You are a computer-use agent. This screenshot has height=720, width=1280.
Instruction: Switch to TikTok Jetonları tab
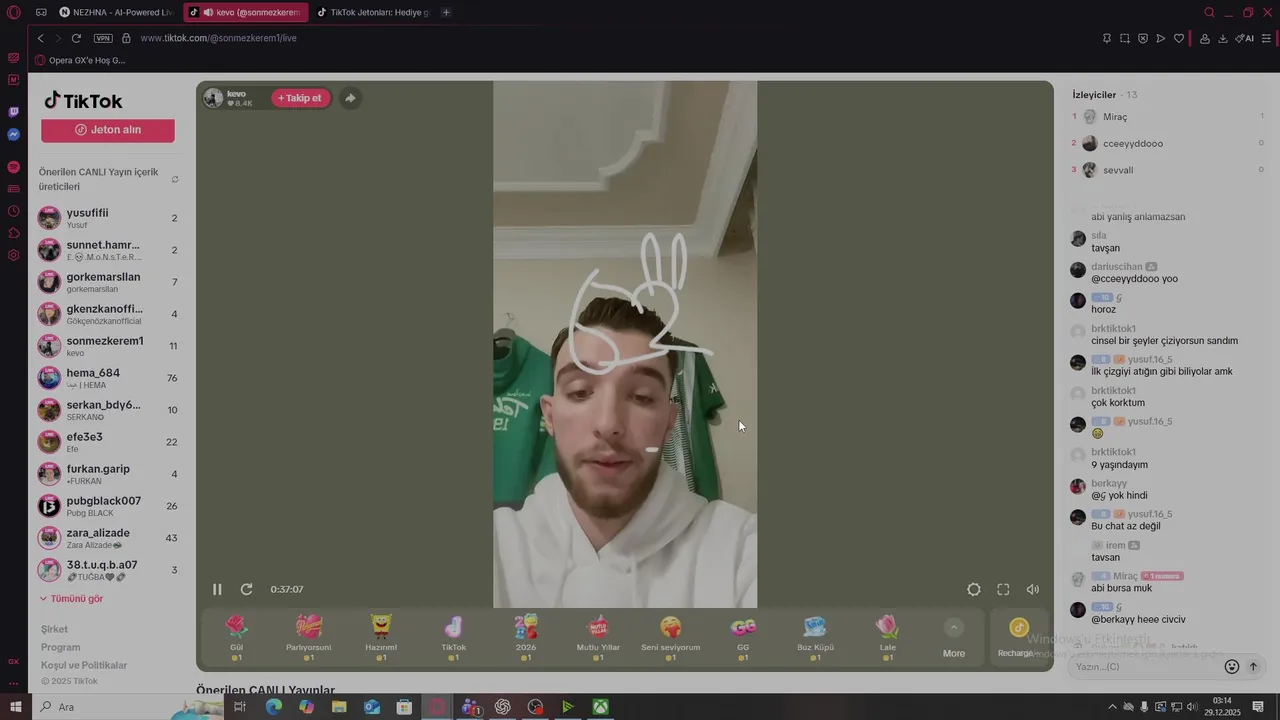372,12
